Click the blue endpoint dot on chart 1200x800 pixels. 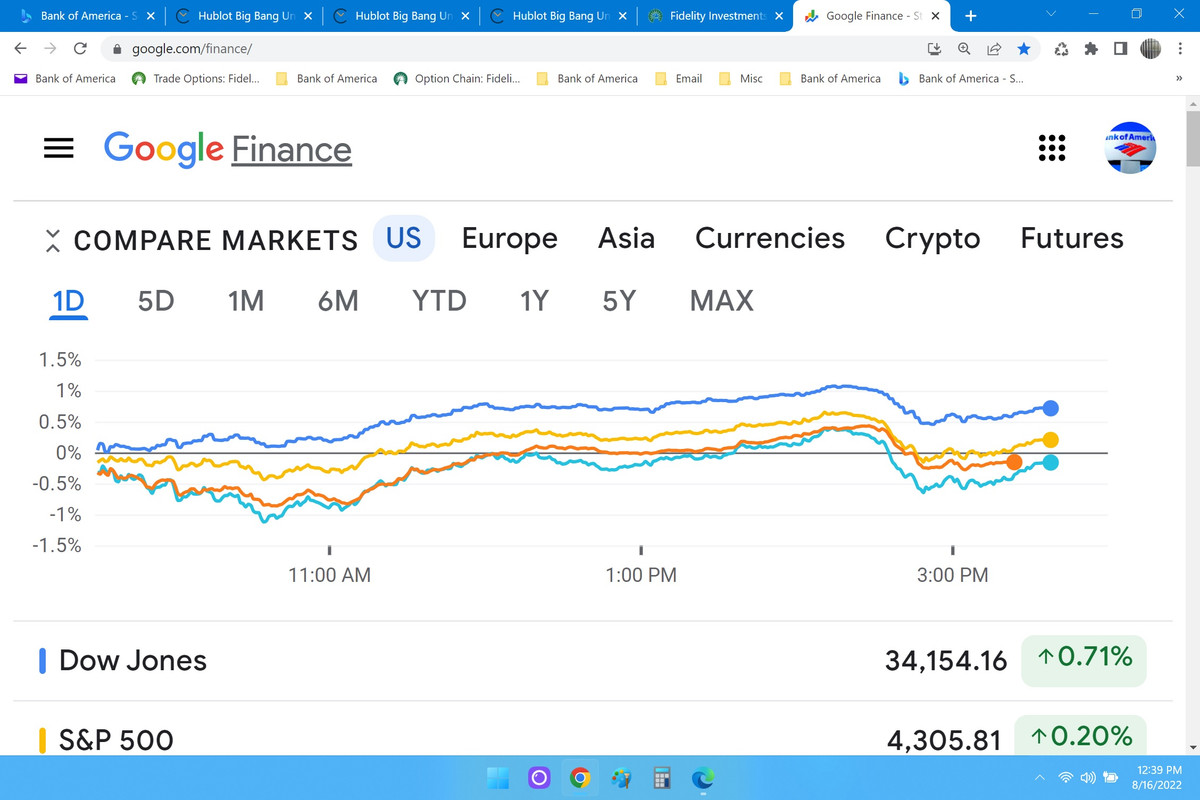1051,408
